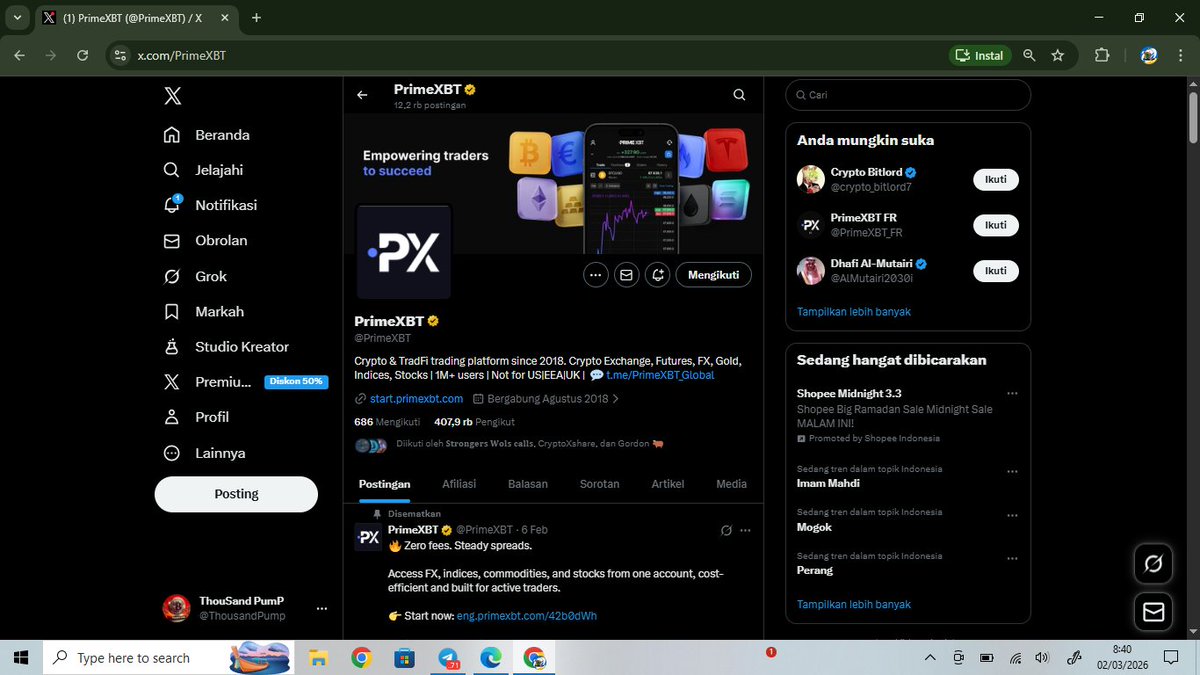The width and height of the screenshot is (1200, 675).
Task: Open Imam Mahdi trend options dots
Action: coord(1013,471)
